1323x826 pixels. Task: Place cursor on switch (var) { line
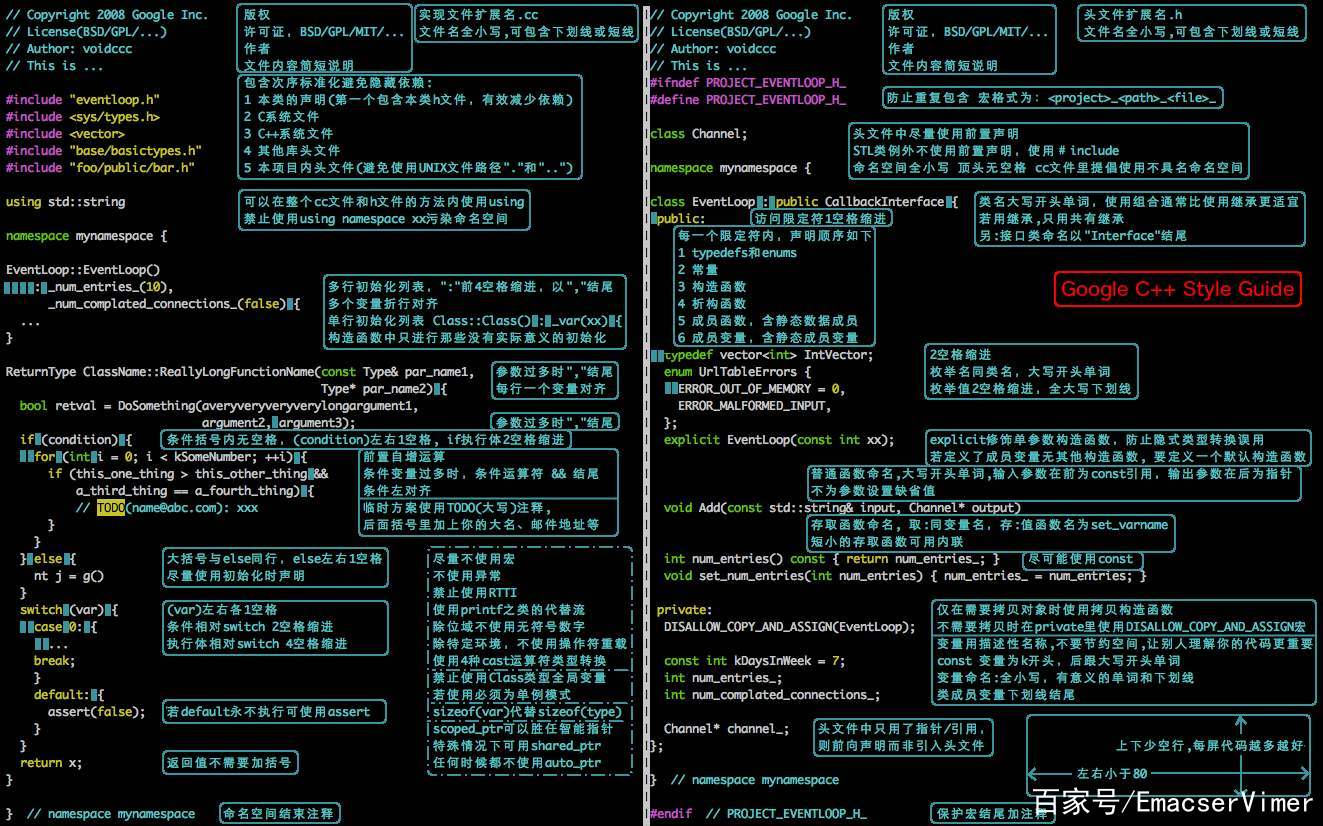click(x=69, y=610)
